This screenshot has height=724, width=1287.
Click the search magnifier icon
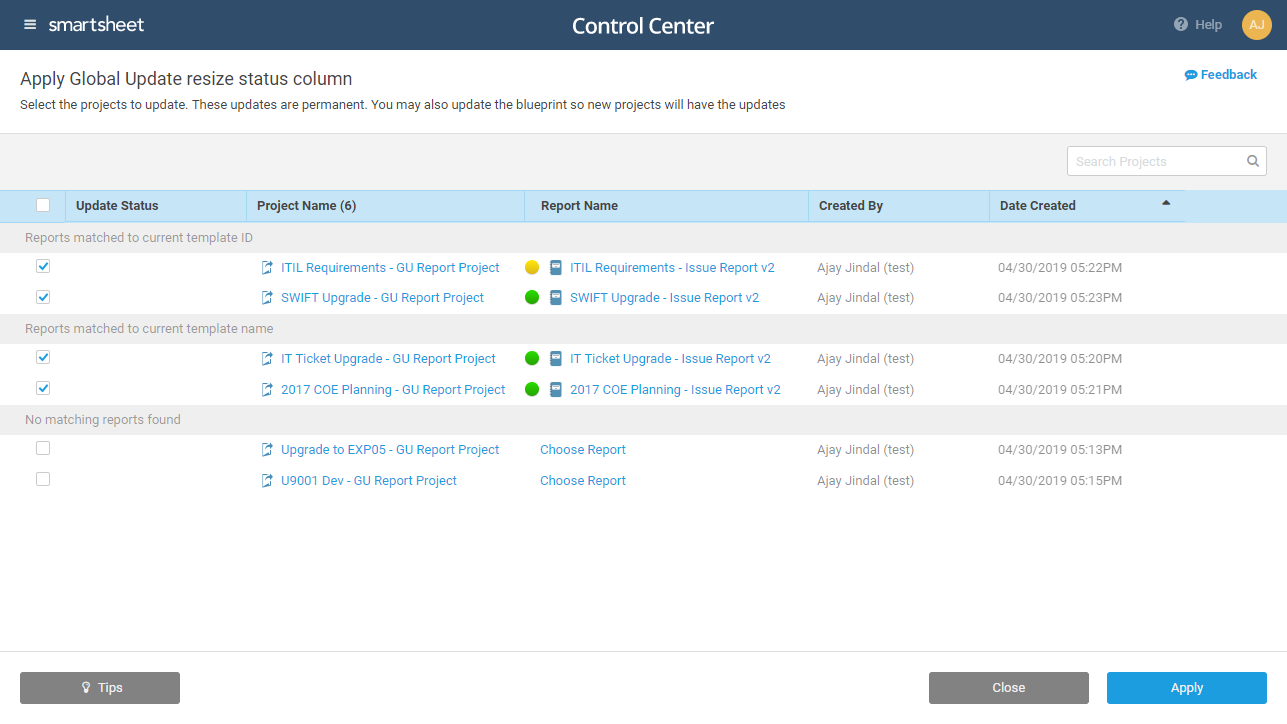[1253, 161]
